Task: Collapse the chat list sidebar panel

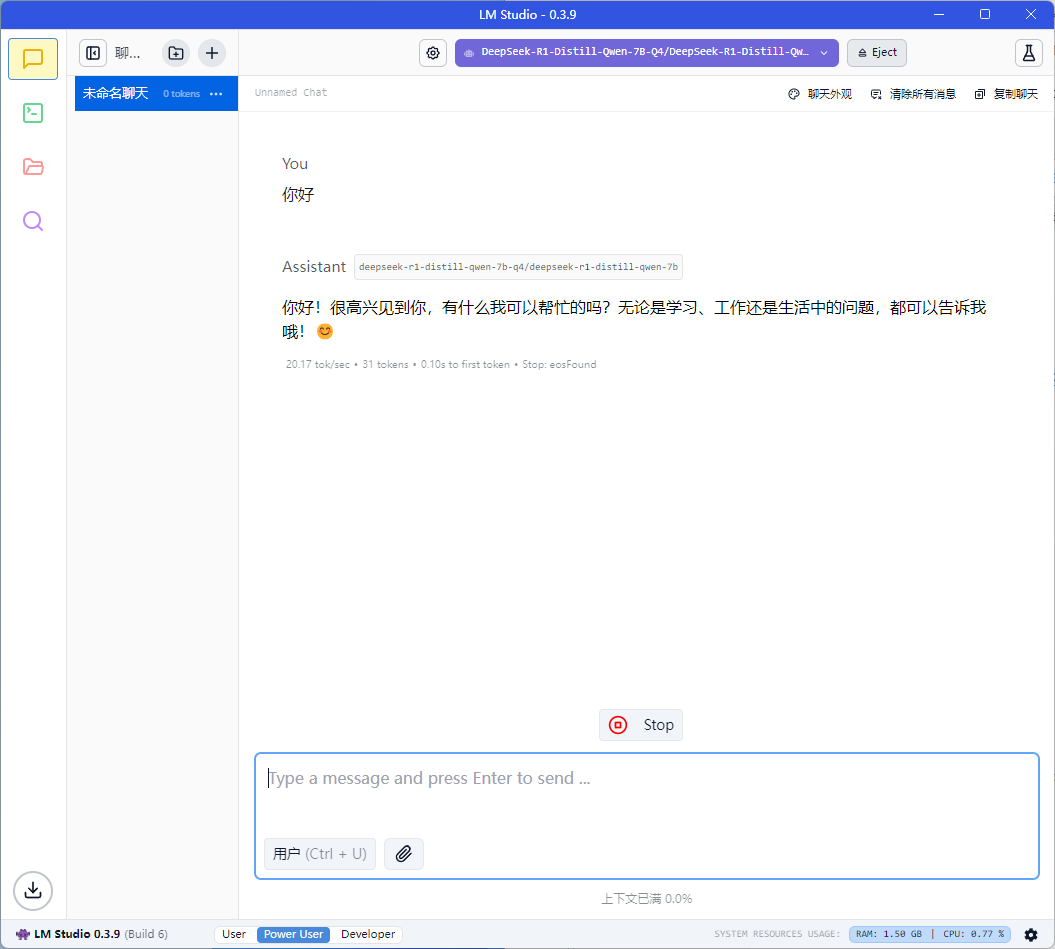Action: point(93,53)
